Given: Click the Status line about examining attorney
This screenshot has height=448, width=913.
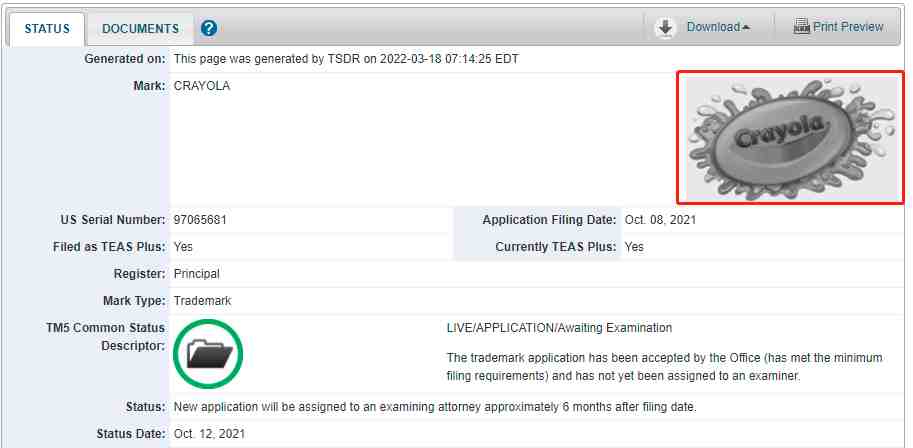Looking at the screenshot, I should coord(435,407).
